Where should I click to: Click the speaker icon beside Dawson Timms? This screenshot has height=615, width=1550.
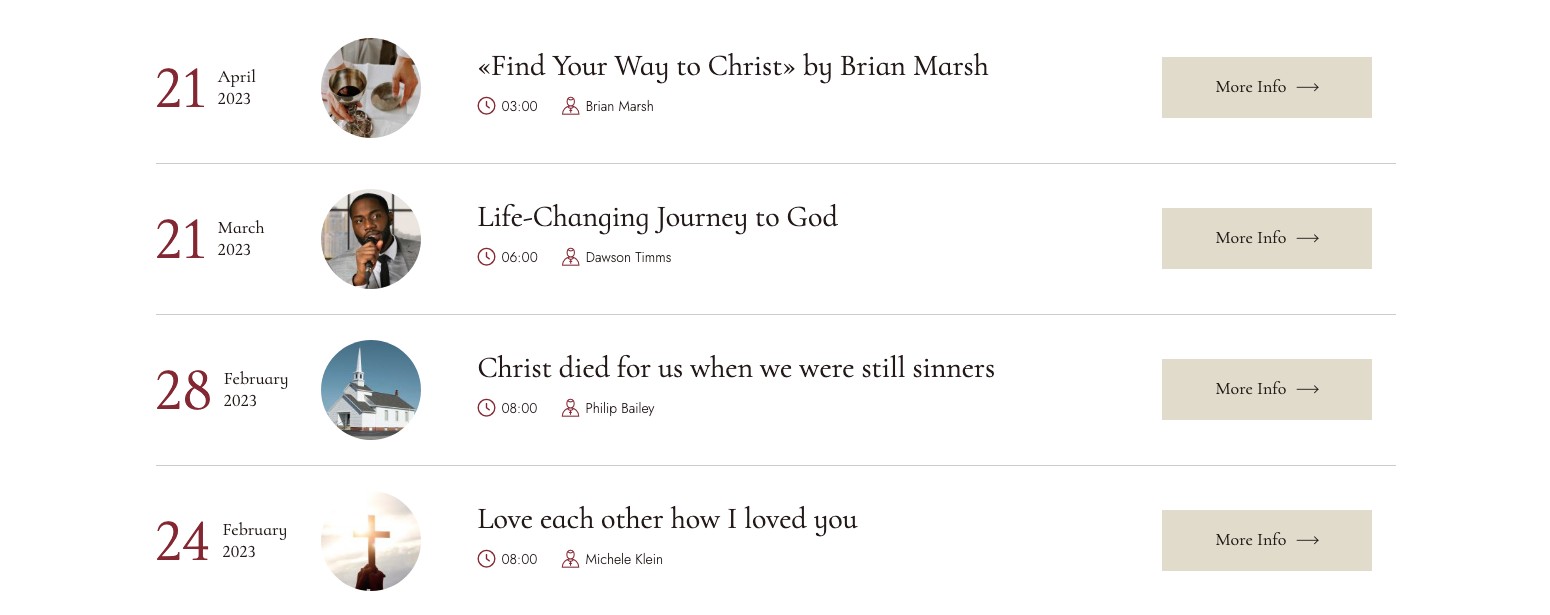pyautogui.click(x=570, y=257)
